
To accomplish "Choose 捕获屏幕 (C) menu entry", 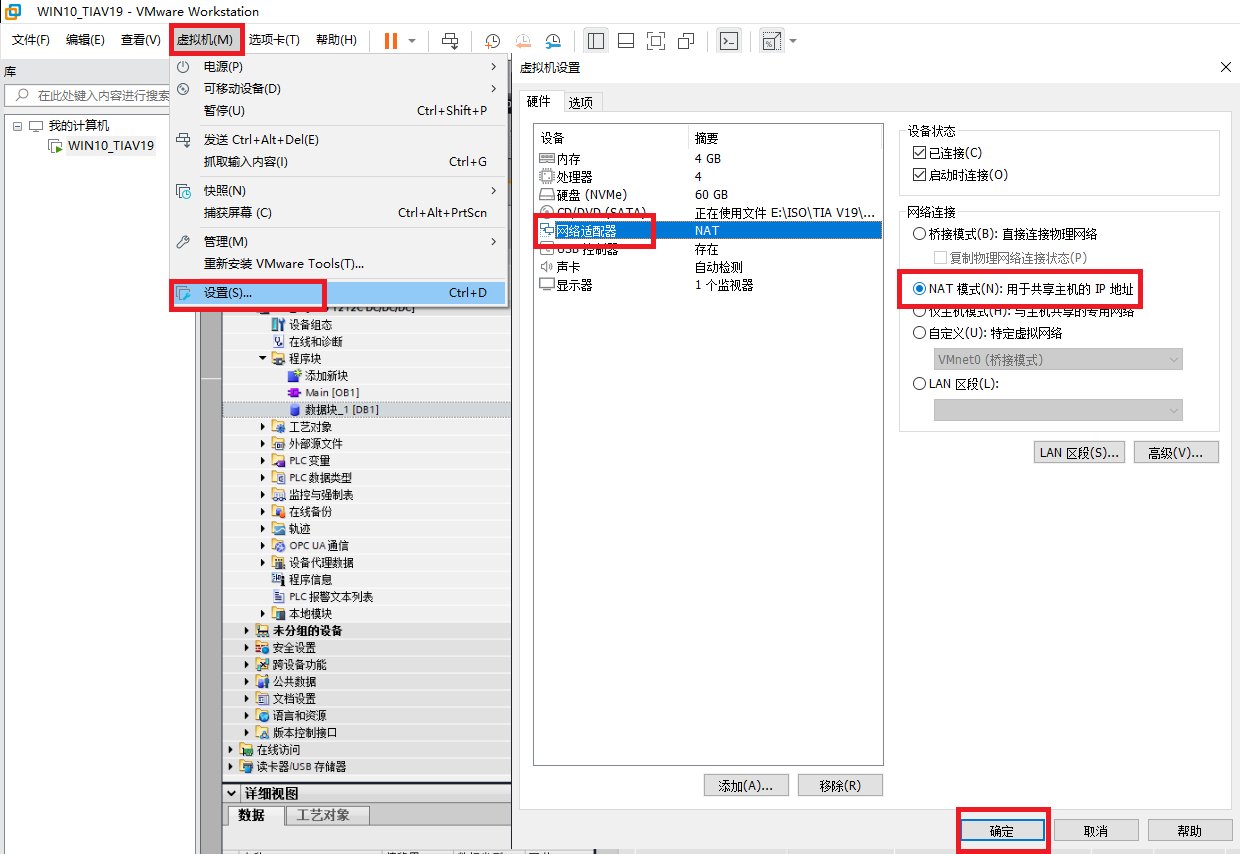I will click(339, 212).
